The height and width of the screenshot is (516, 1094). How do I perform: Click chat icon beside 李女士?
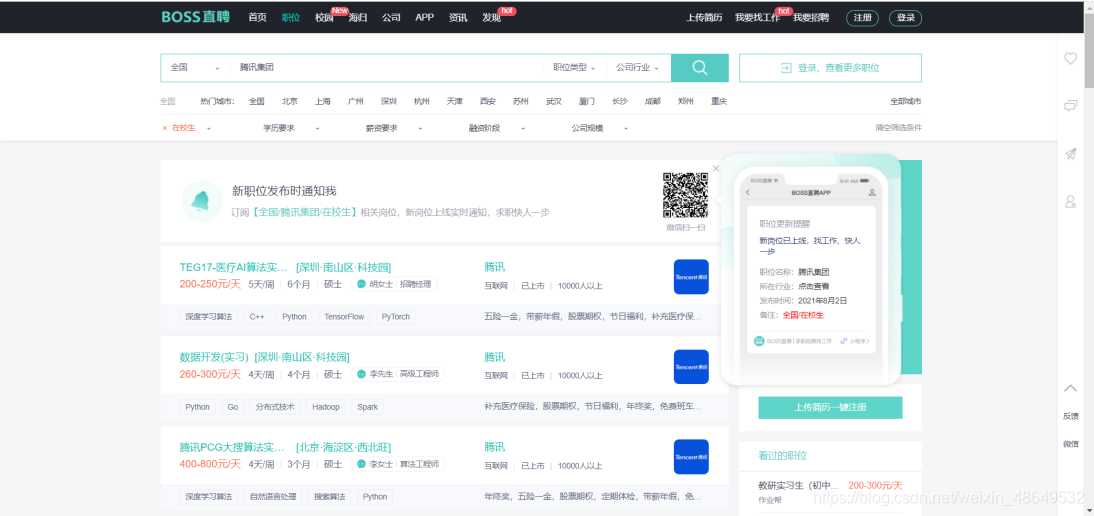point(361,464)
